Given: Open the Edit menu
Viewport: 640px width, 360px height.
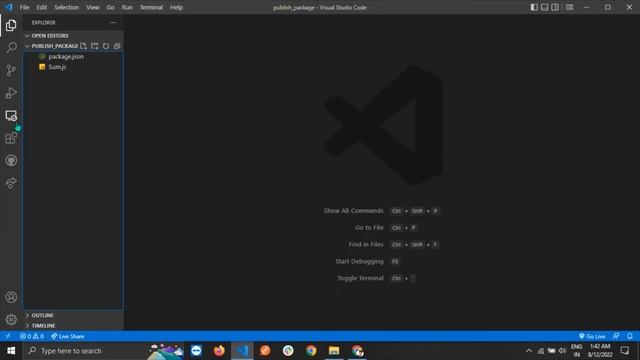Looking at the screenshot, I should click(x=42, y=7).
